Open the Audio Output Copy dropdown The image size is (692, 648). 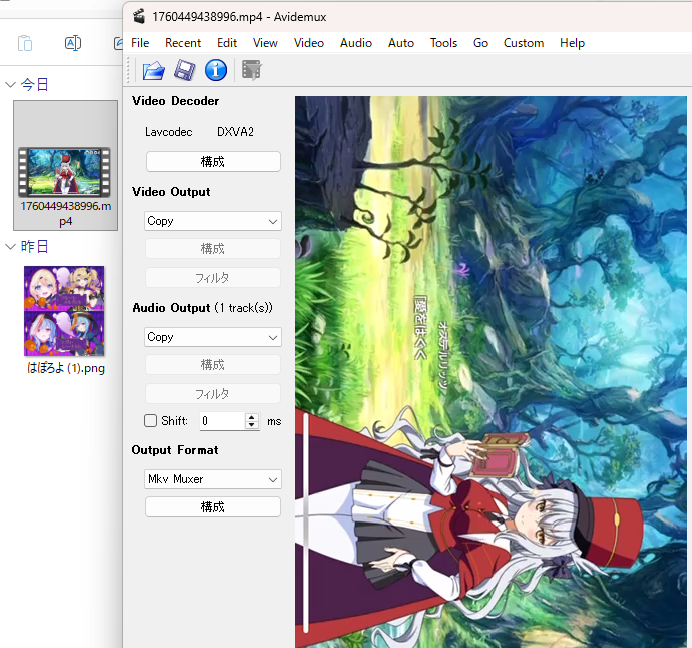pyautogui.click(x=213, y=337)
